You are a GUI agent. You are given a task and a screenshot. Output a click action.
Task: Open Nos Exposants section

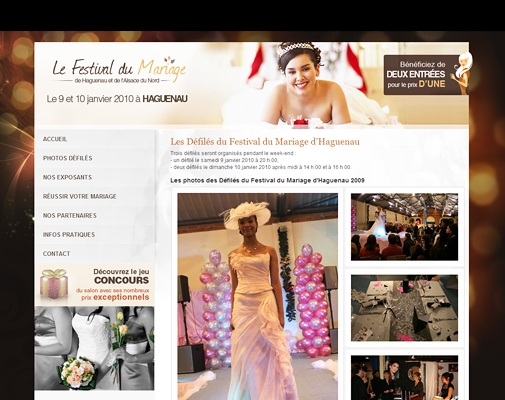[x=67, y=177]
